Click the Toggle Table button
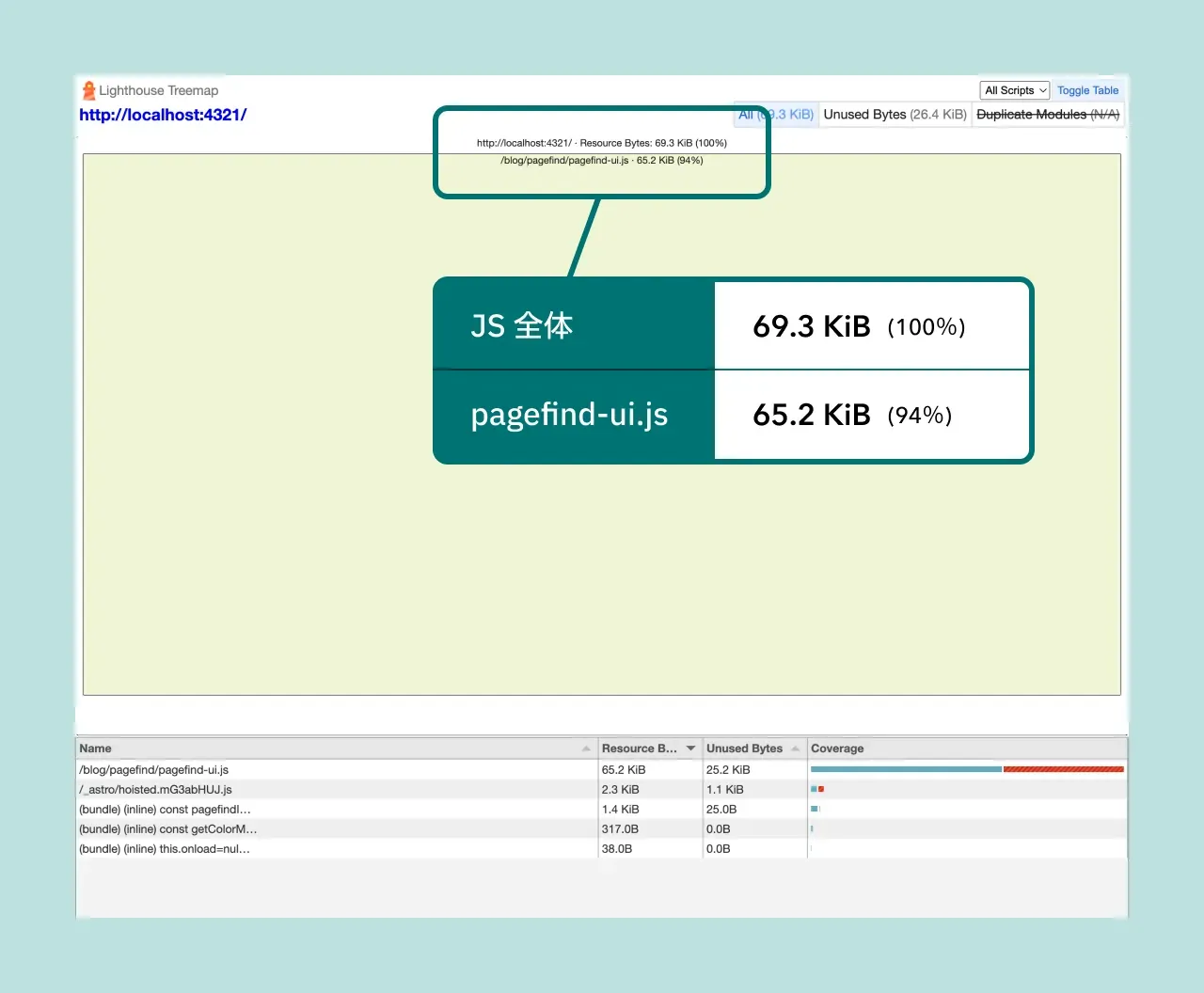The width and height of the screenshot is (1204, 993). (x=1087, y=90)
